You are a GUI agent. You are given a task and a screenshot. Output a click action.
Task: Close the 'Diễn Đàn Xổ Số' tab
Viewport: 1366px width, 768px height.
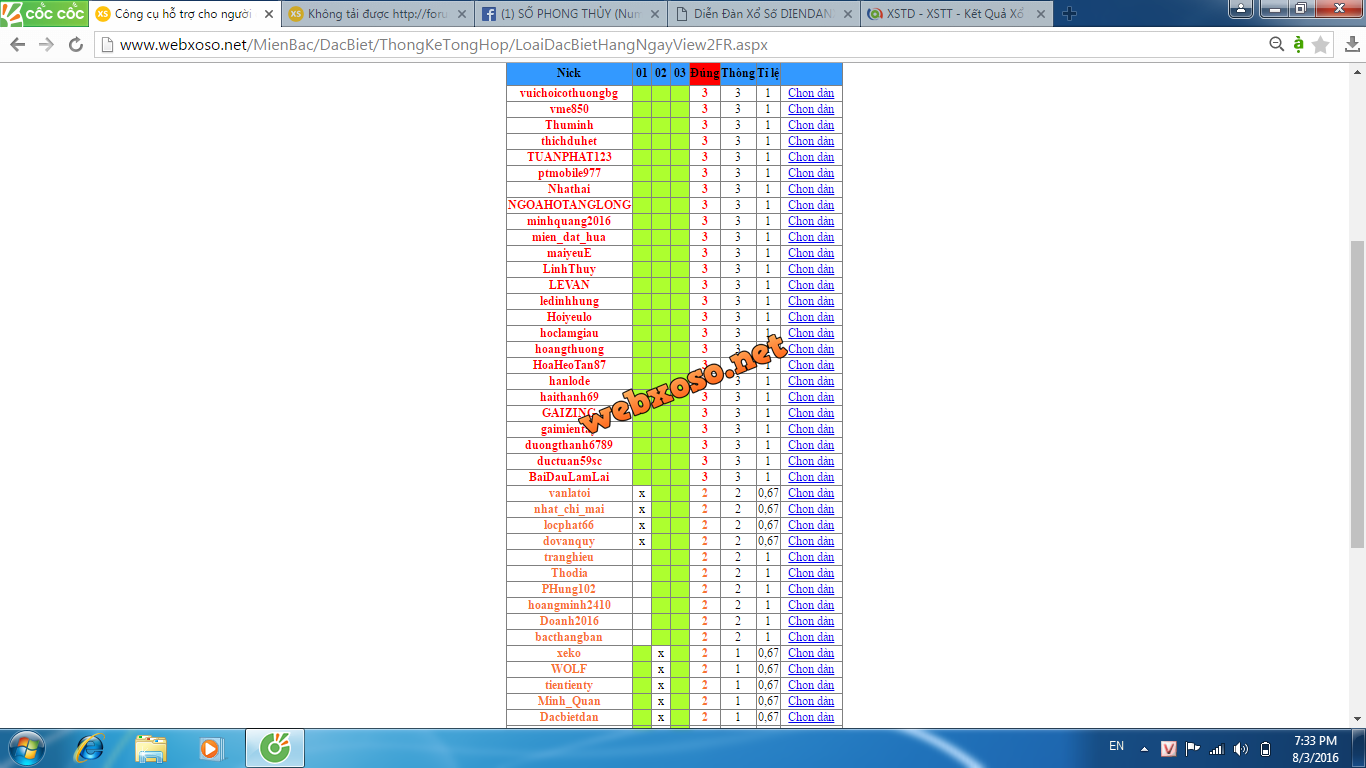point(847,14)
